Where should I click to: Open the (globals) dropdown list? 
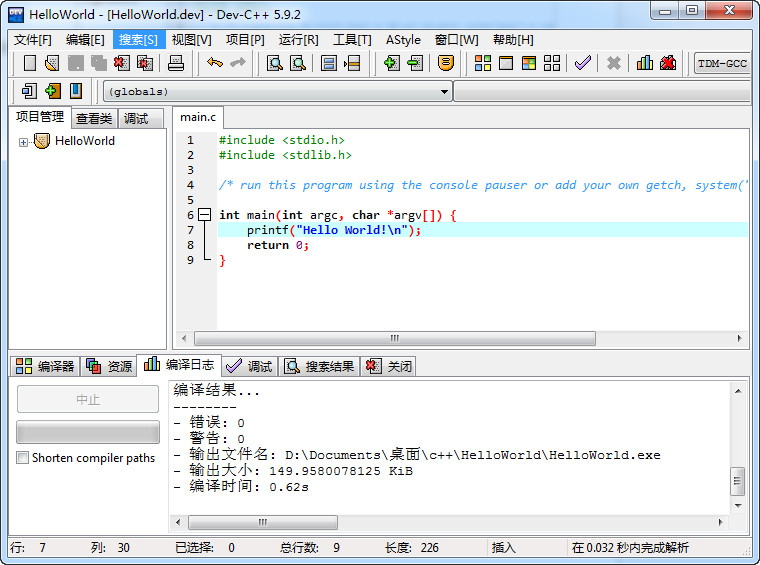tap(444, 92)
